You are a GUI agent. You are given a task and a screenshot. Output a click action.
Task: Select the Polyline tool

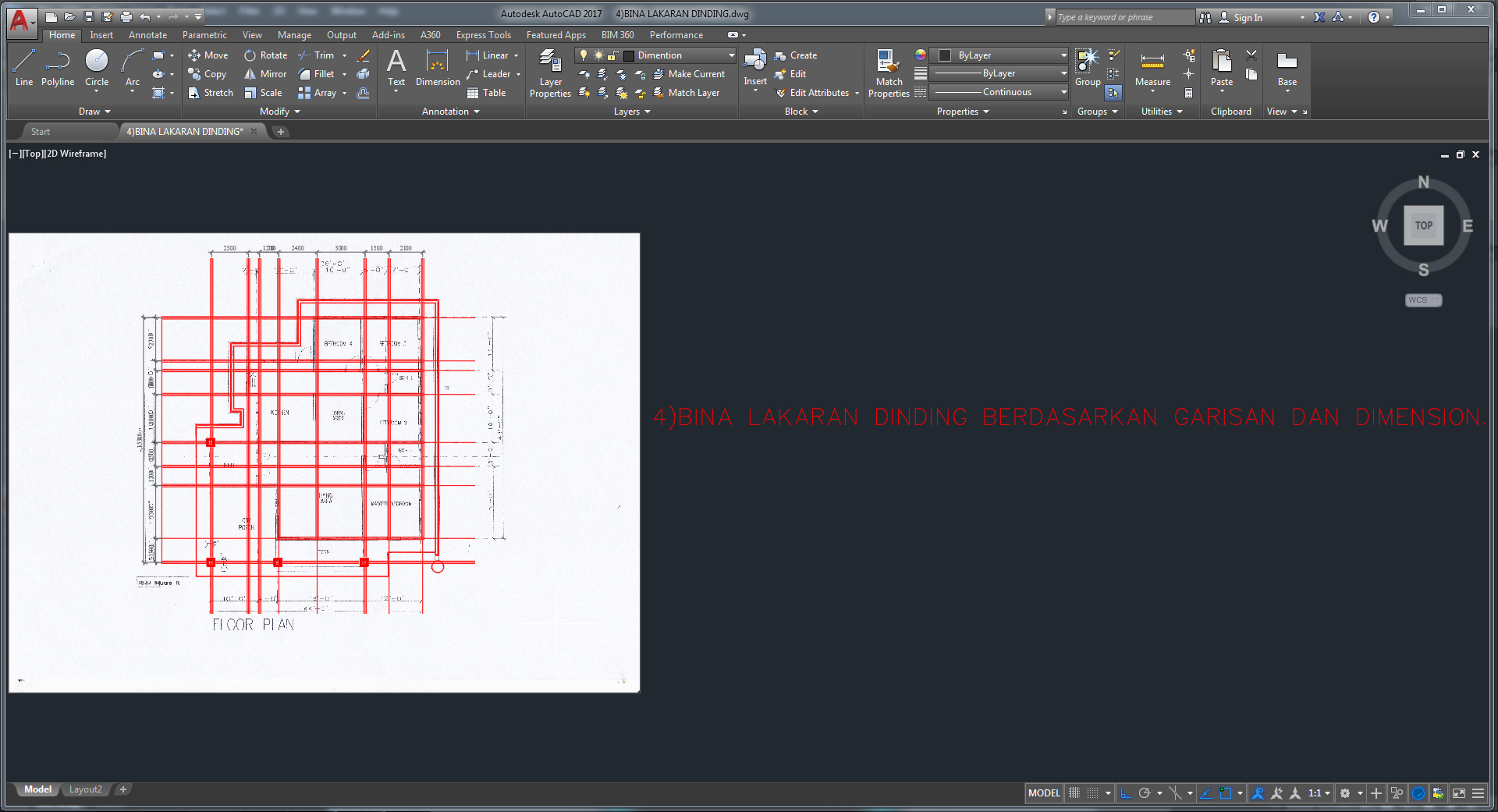point(58,68)
